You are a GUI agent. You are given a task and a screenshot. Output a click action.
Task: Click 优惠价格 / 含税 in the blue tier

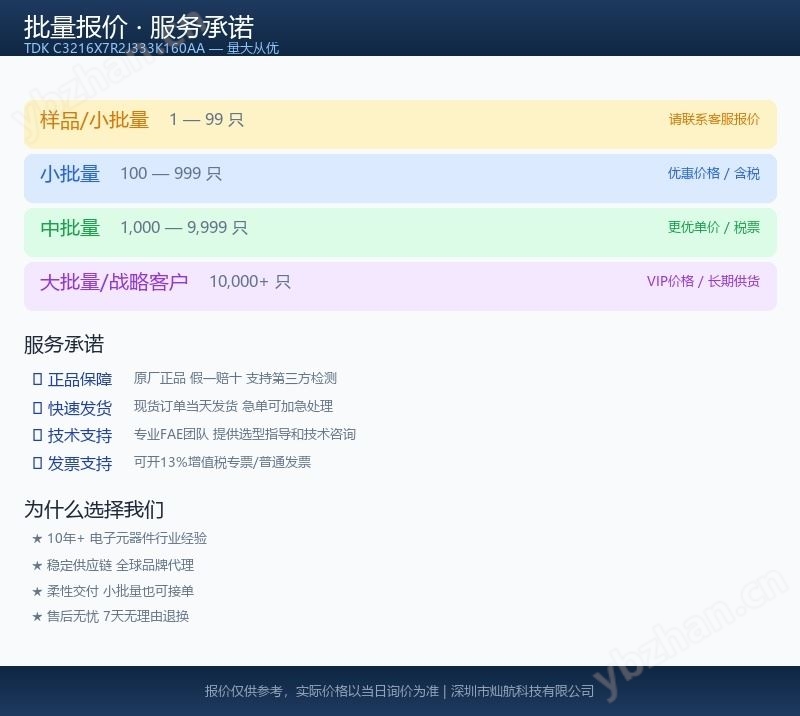coord(714,174)
